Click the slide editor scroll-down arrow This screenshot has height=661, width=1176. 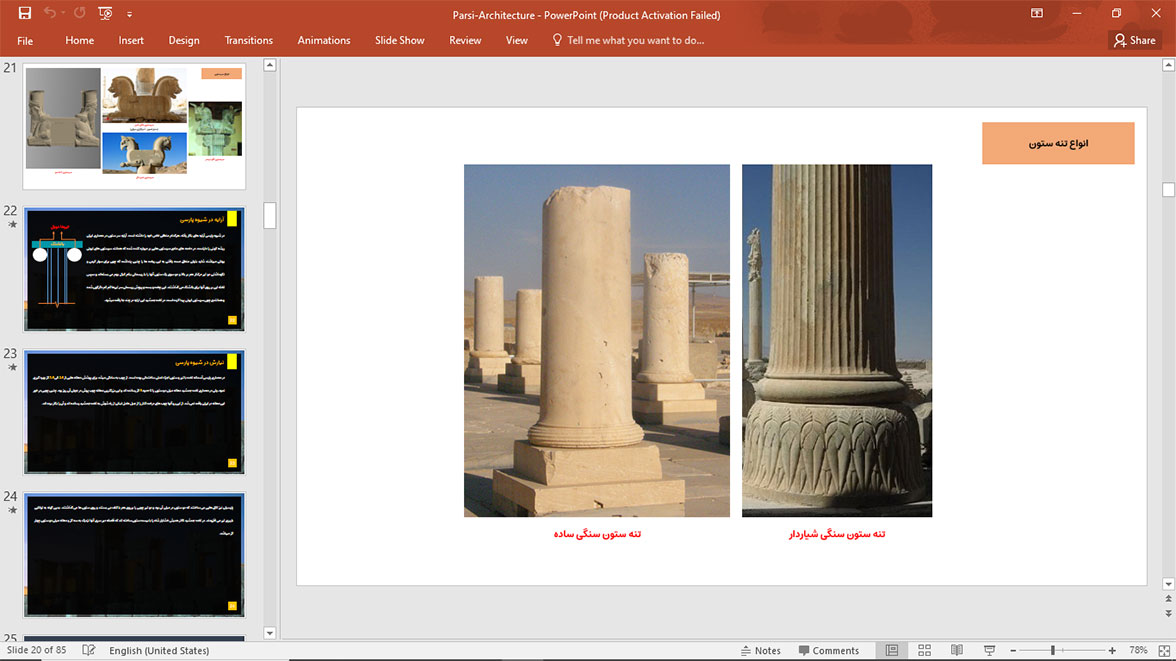coord(1168,584)
